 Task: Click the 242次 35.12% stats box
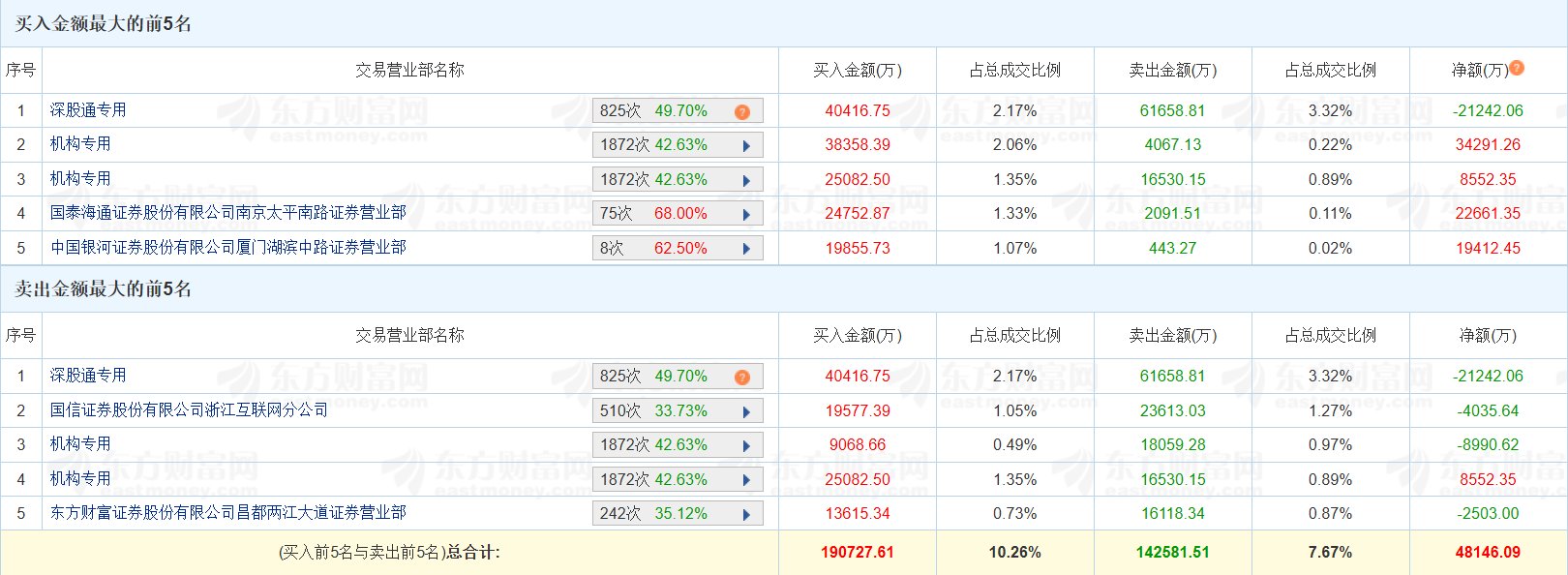coord(668,514)
